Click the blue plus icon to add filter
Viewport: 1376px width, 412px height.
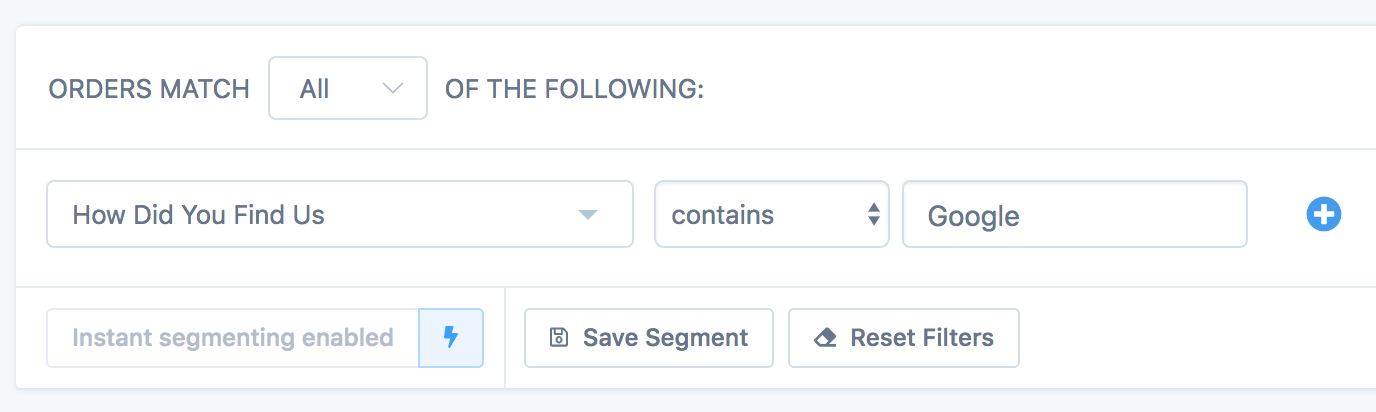click(x=1323, y=214)
